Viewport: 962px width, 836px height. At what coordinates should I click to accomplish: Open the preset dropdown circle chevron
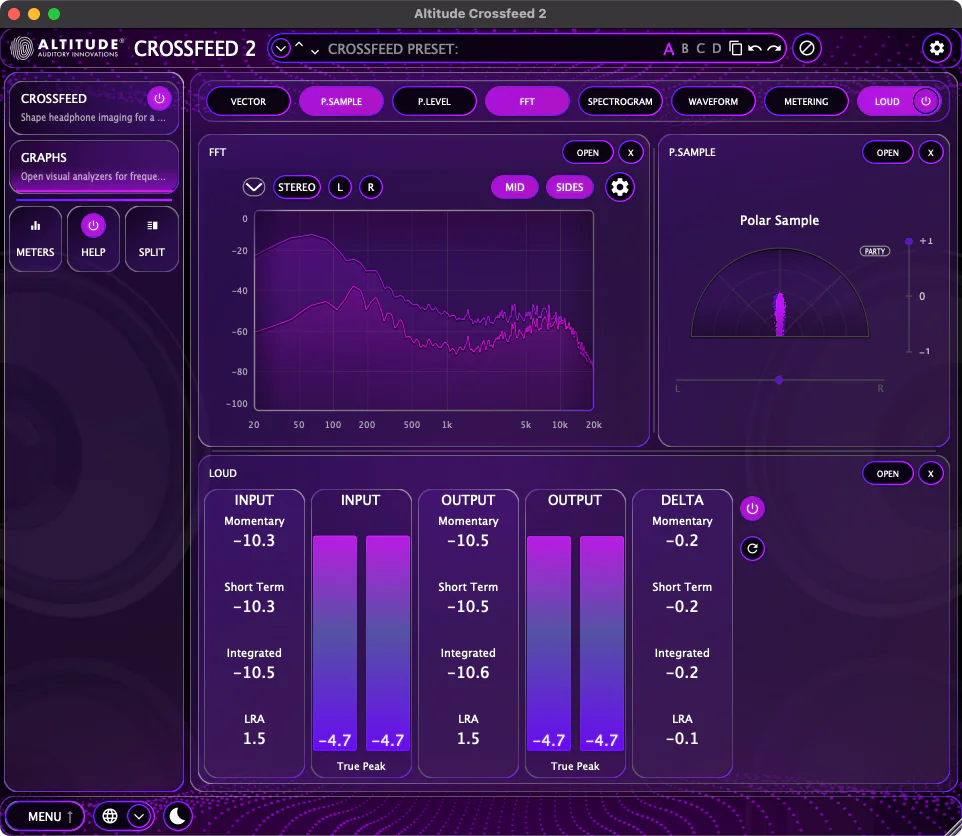[x=280, y=48]
